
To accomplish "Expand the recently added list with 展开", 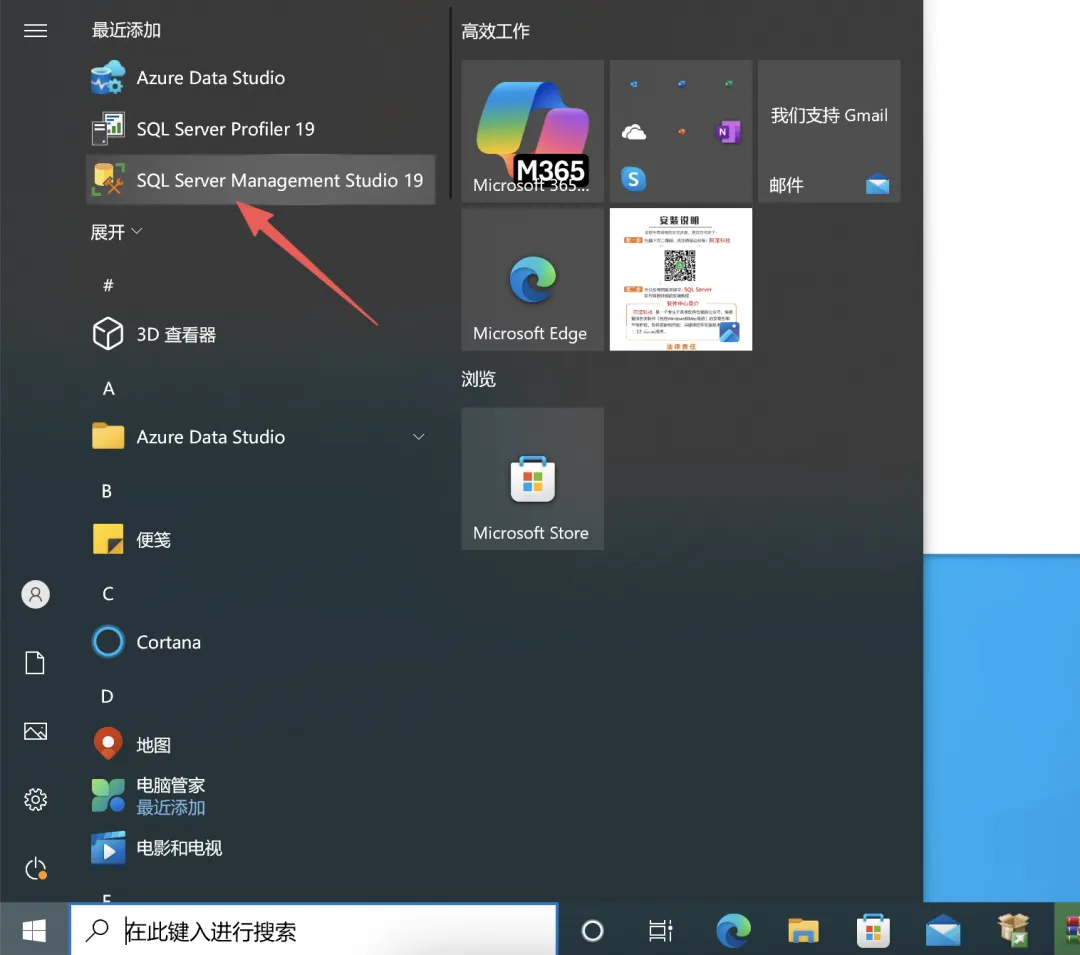I will tap(116, 232).
